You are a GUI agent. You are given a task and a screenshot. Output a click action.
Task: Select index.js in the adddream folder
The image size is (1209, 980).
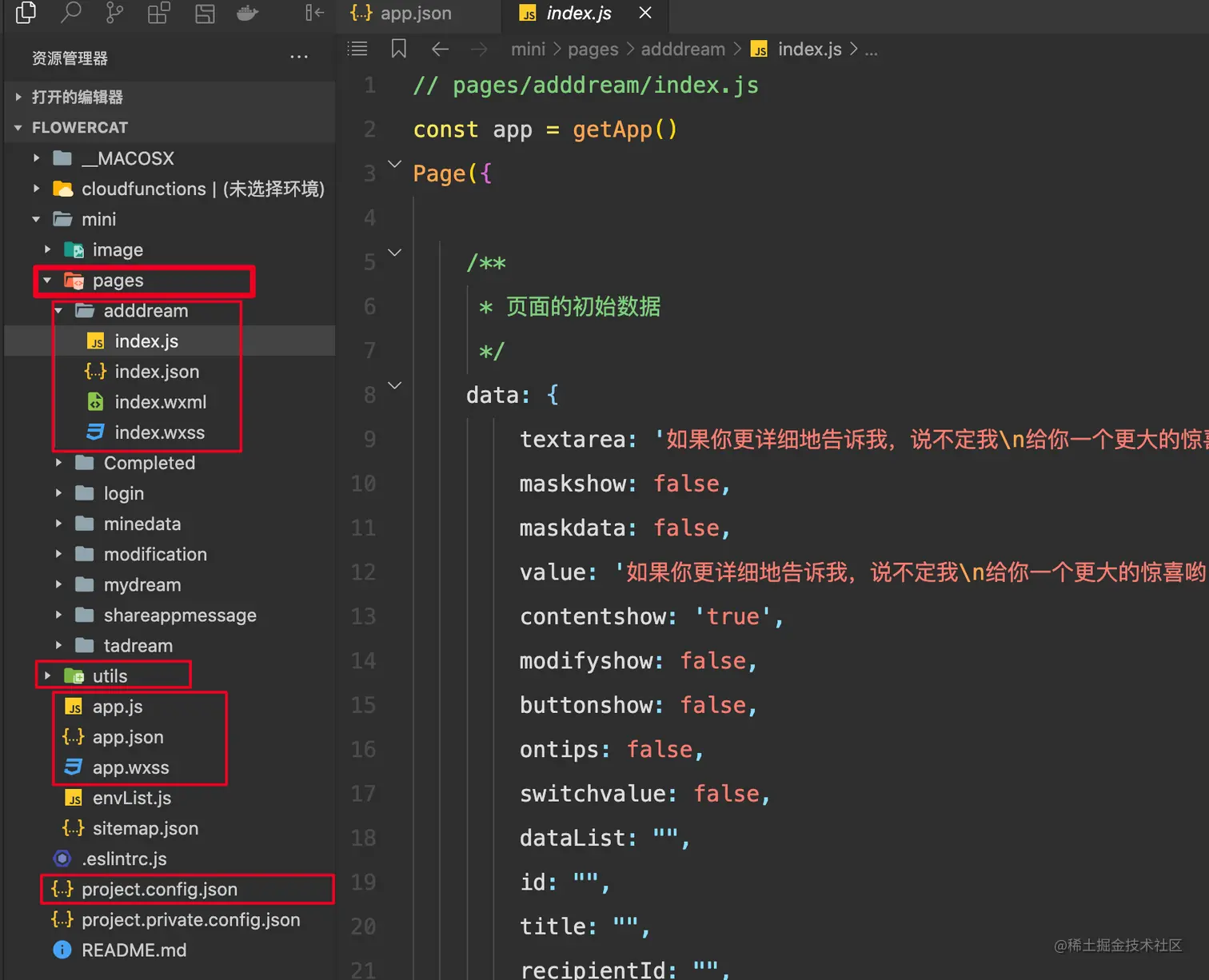(x=170, y=341)
